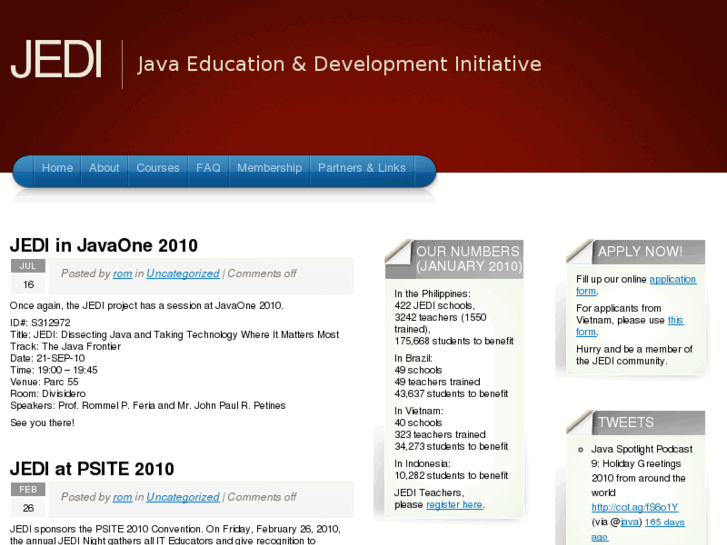The image size is (727, 545).
Task: Click the Speakers line of JavaOne post
Action: click(148, 405)
